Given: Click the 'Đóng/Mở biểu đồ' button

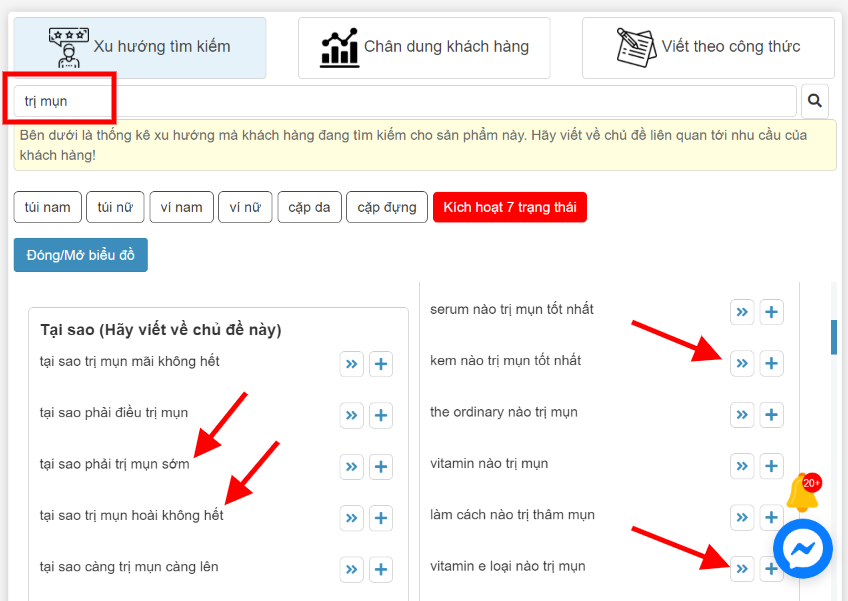Looking at the screenshot, I should click(x=81, y=255).
